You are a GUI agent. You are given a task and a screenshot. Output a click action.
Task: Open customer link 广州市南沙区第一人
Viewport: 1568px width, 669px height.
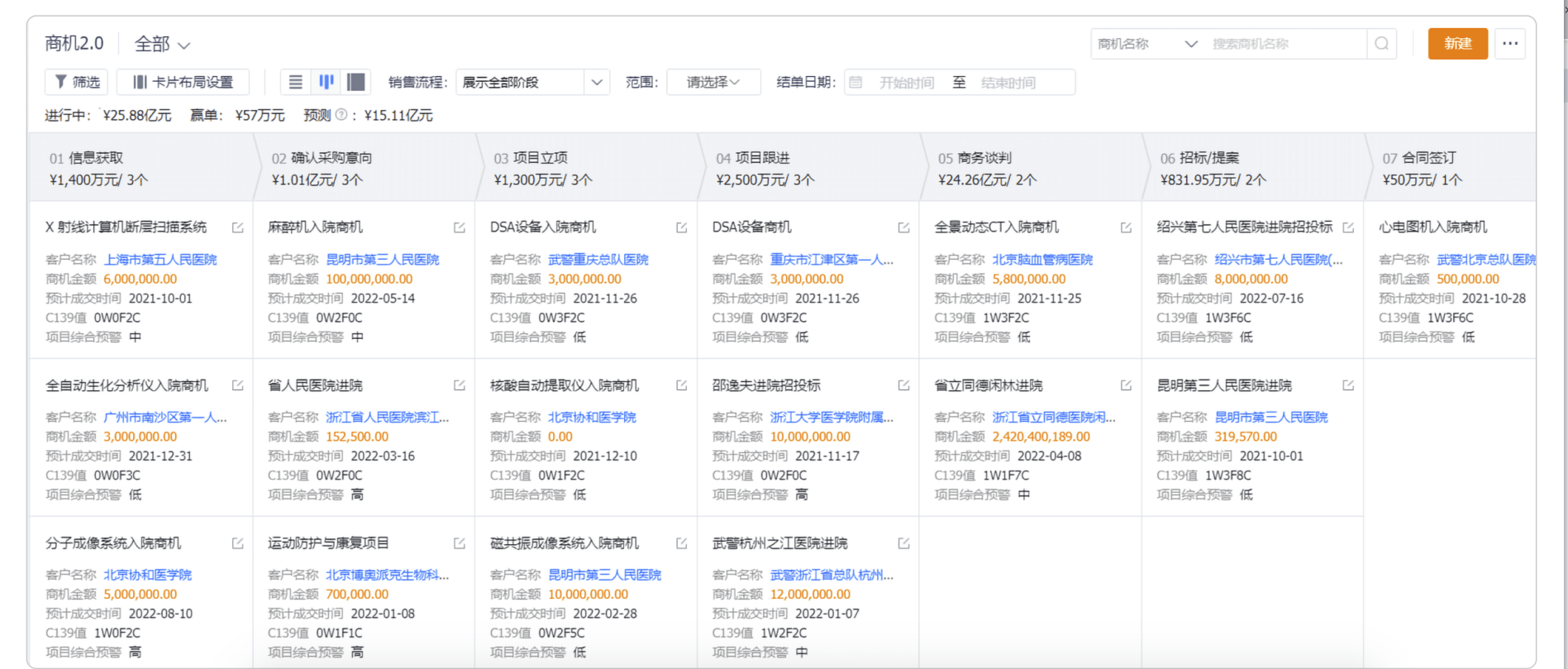point(165,417)
